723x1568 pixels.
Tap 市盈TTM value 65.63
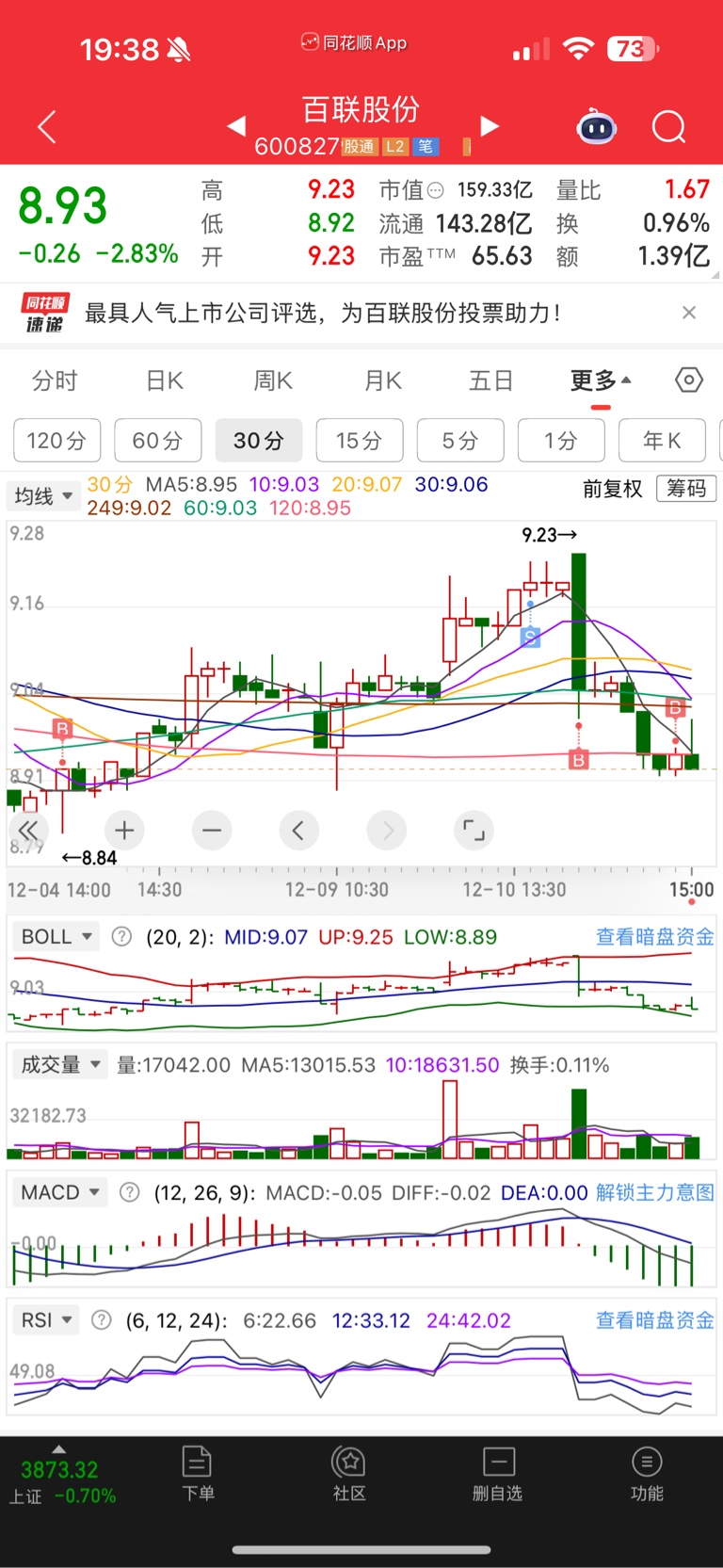click(x=502, y=256)
